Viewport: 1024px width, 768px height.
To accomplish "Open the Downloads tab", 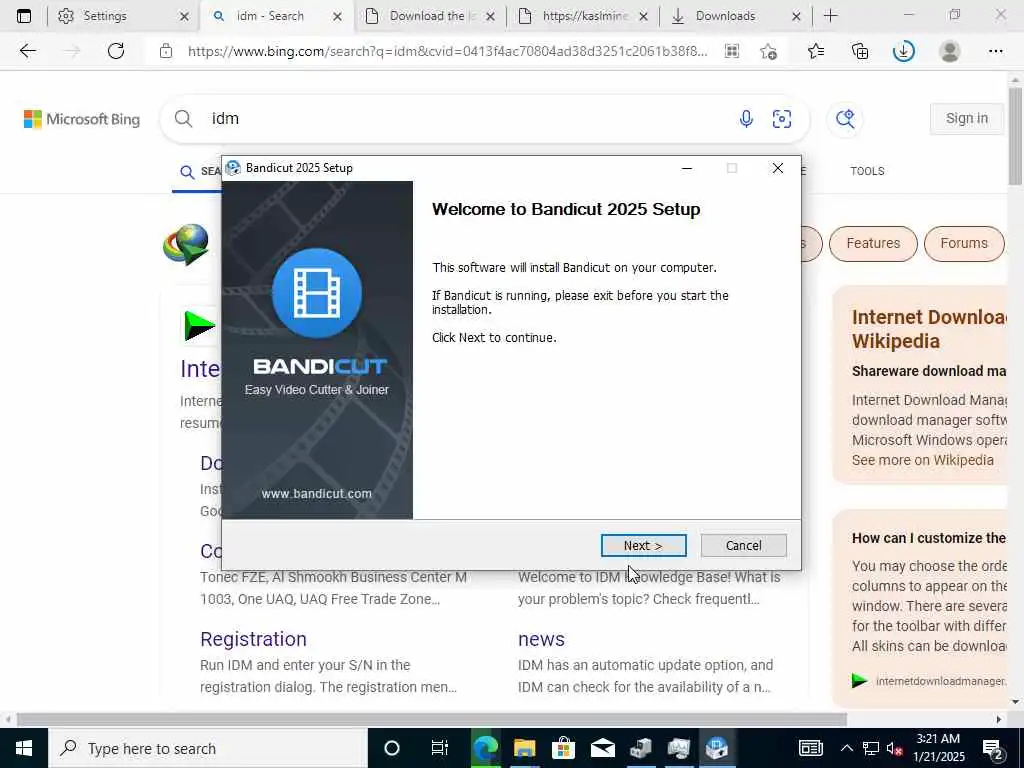I will point(725,16).
